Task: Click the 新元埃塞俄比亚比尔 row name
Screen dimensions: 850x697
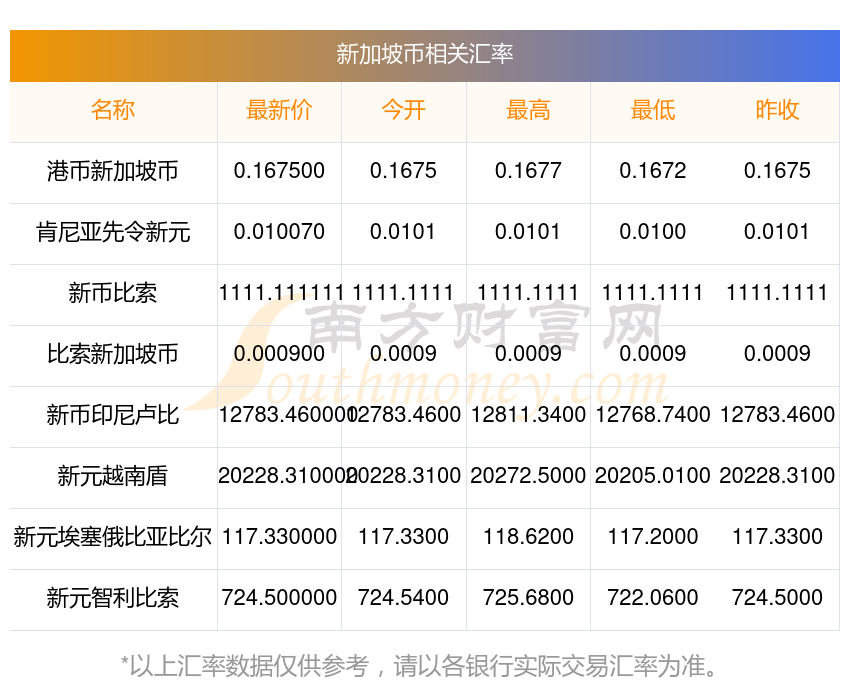Action: pos(113,537)
